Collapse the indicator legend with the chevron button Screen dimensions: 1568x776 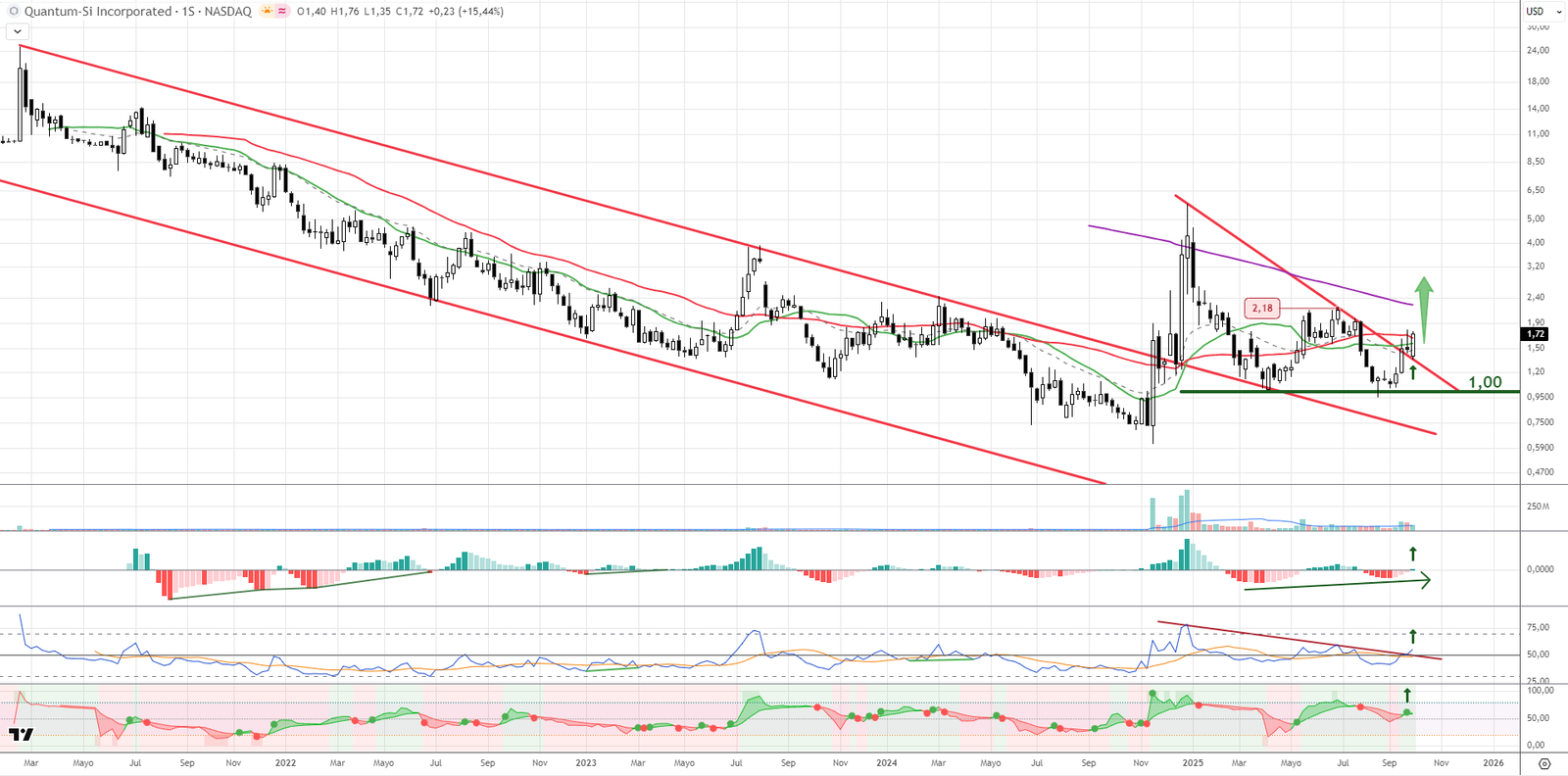pos(18,31)
